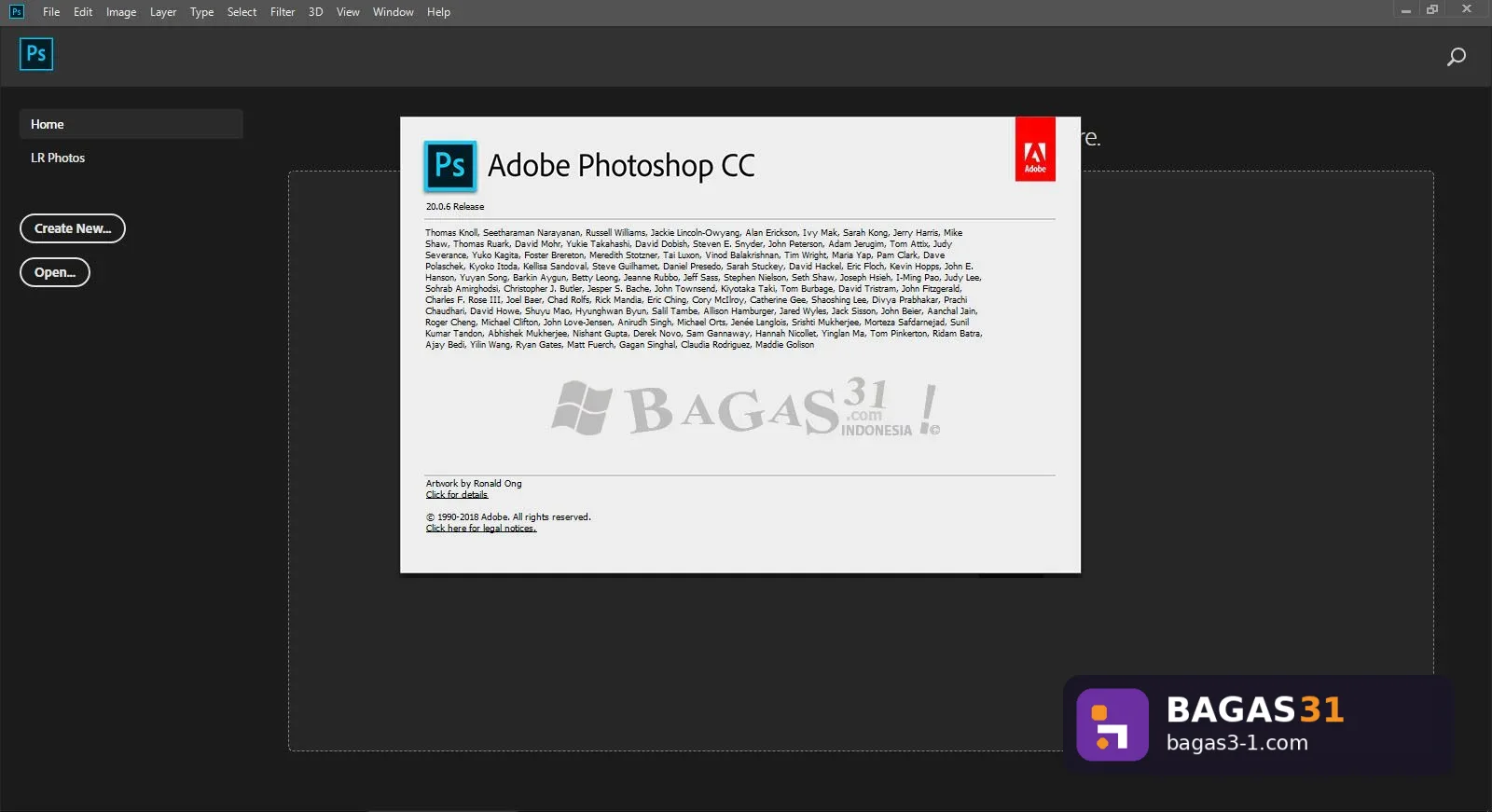Open the Filter menu
Image resolution: width=1492 pixels, height=812 pixels.
click(x=283, y=12)
